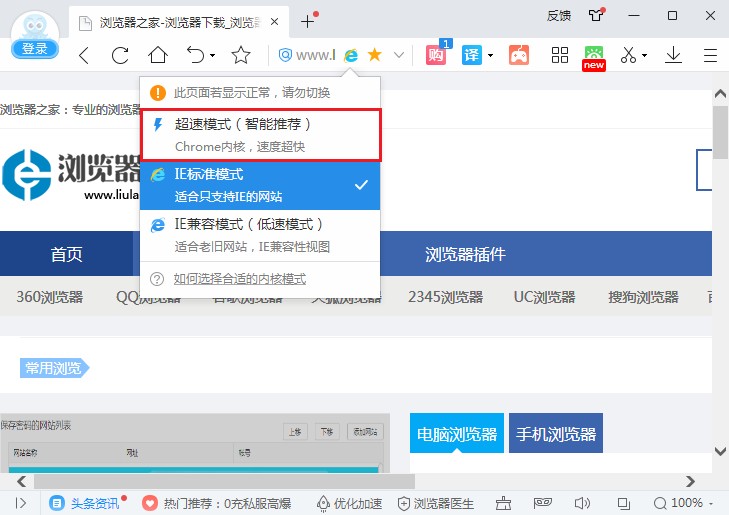Click horizontal scrollbar left arrow
729x515 pixels.
(21, 481)
